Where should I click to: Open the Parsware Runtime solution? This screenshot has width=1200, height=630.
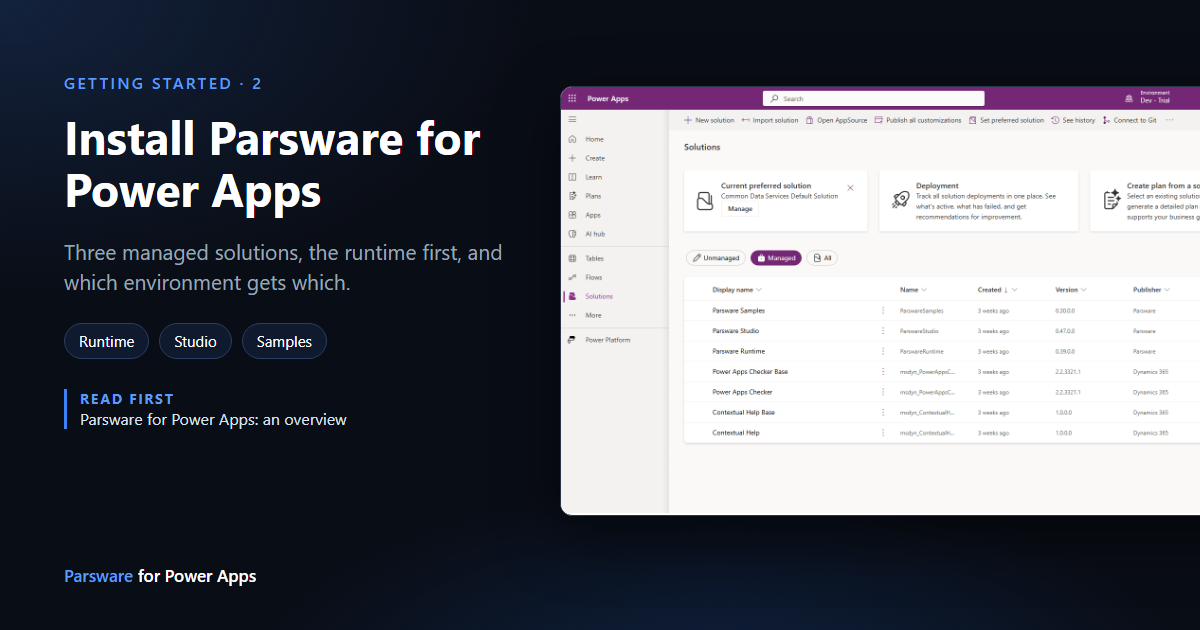click(x=738, y=352)
